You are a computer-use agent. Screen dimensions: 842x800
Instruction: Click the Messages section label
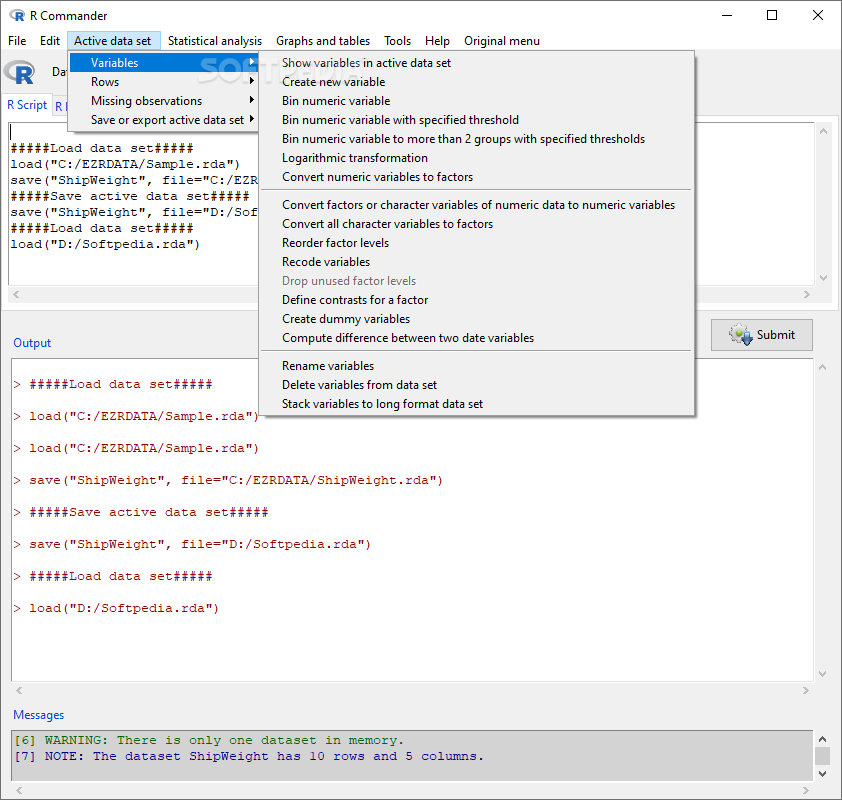[x=39, y=715]
